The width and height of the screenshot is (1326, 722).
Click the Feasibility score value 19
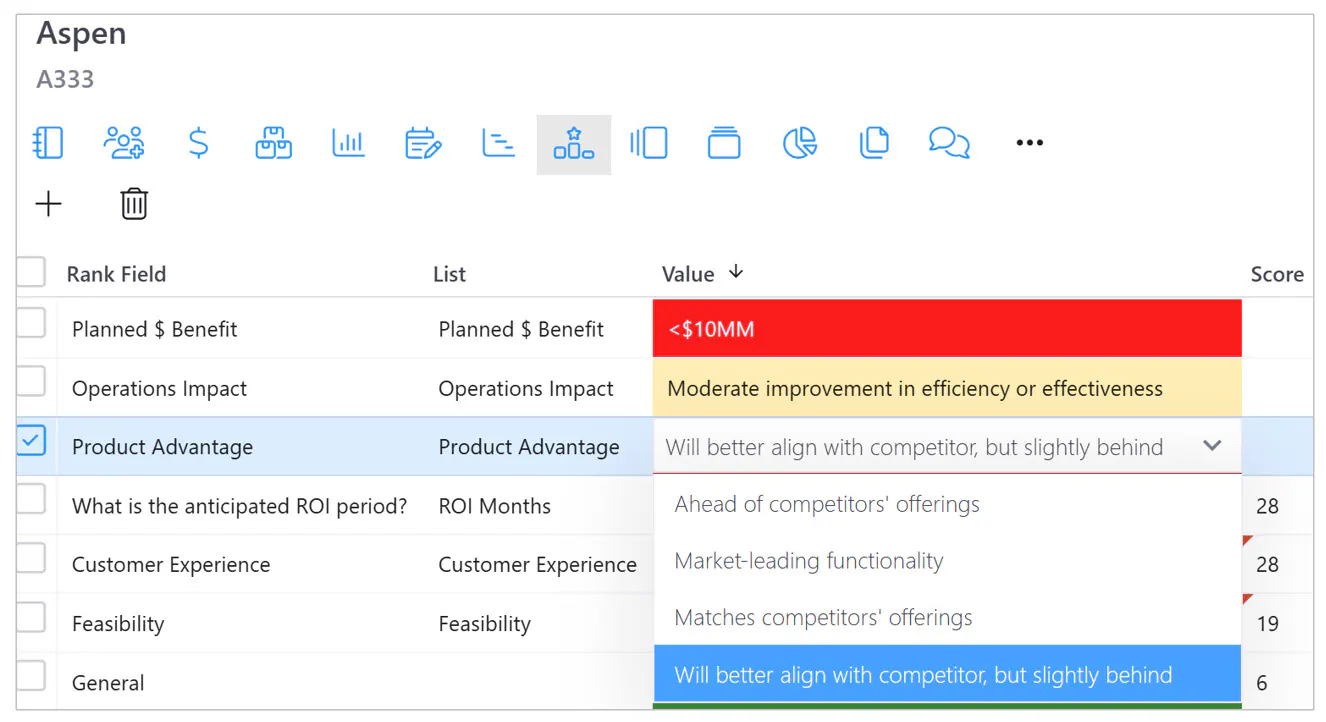(x=1267, y=624)
